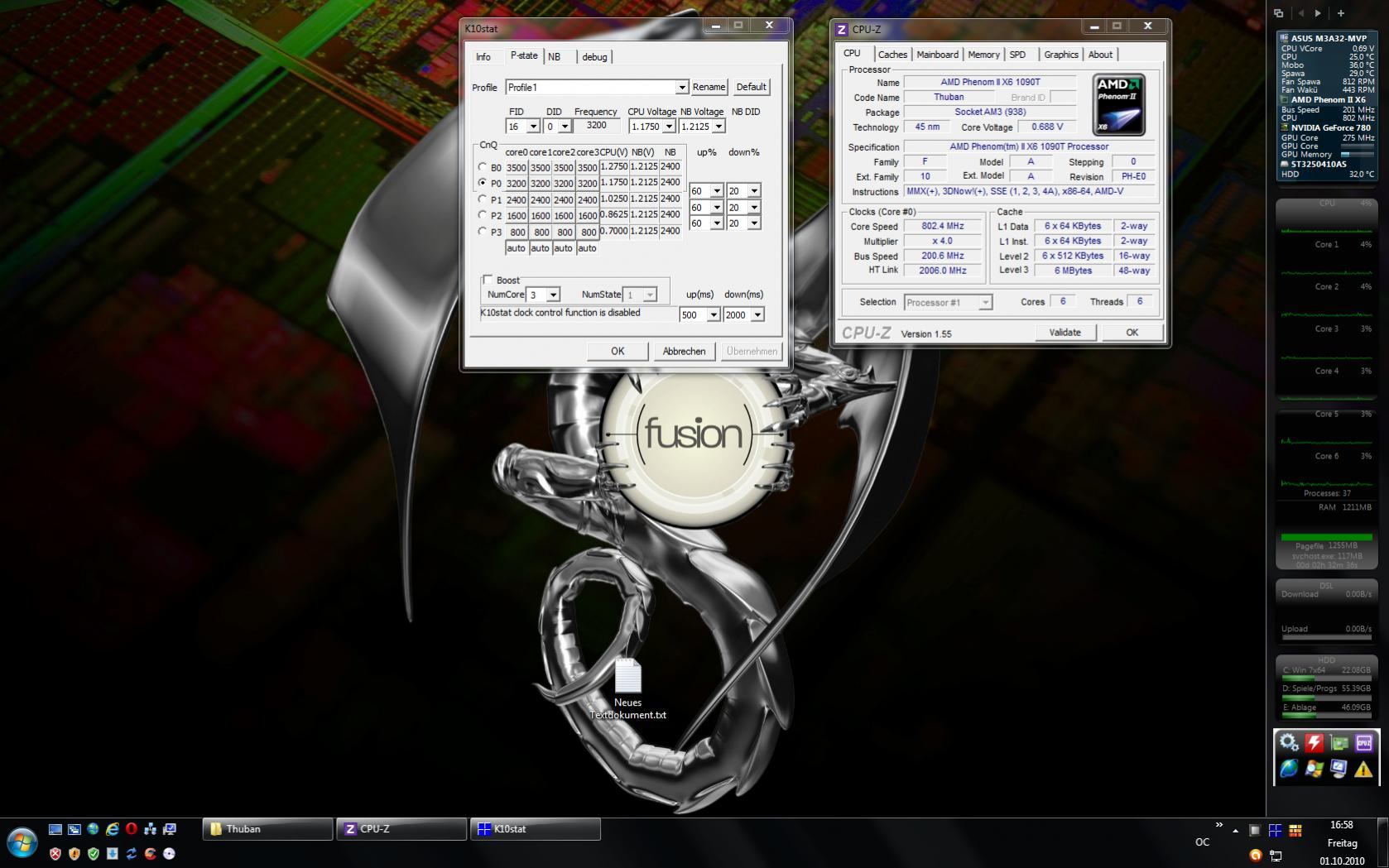Click the disc icon in the quick launch
The width and height of the screenshot is (1389, 868).
(x=169, y=854)
